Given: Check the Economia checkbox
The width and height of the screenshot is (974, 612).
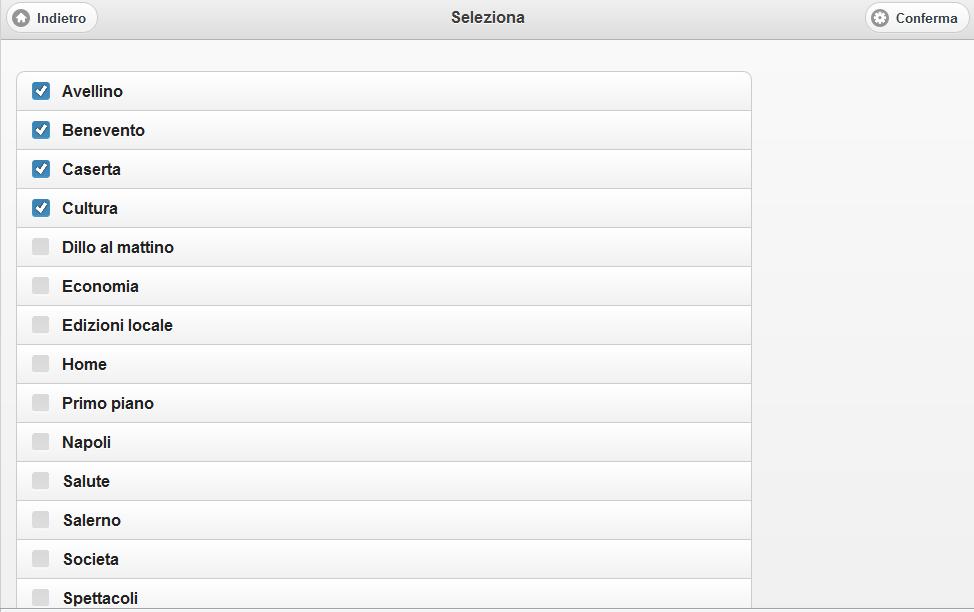Looking at the screenshot, I should (41, 286).
